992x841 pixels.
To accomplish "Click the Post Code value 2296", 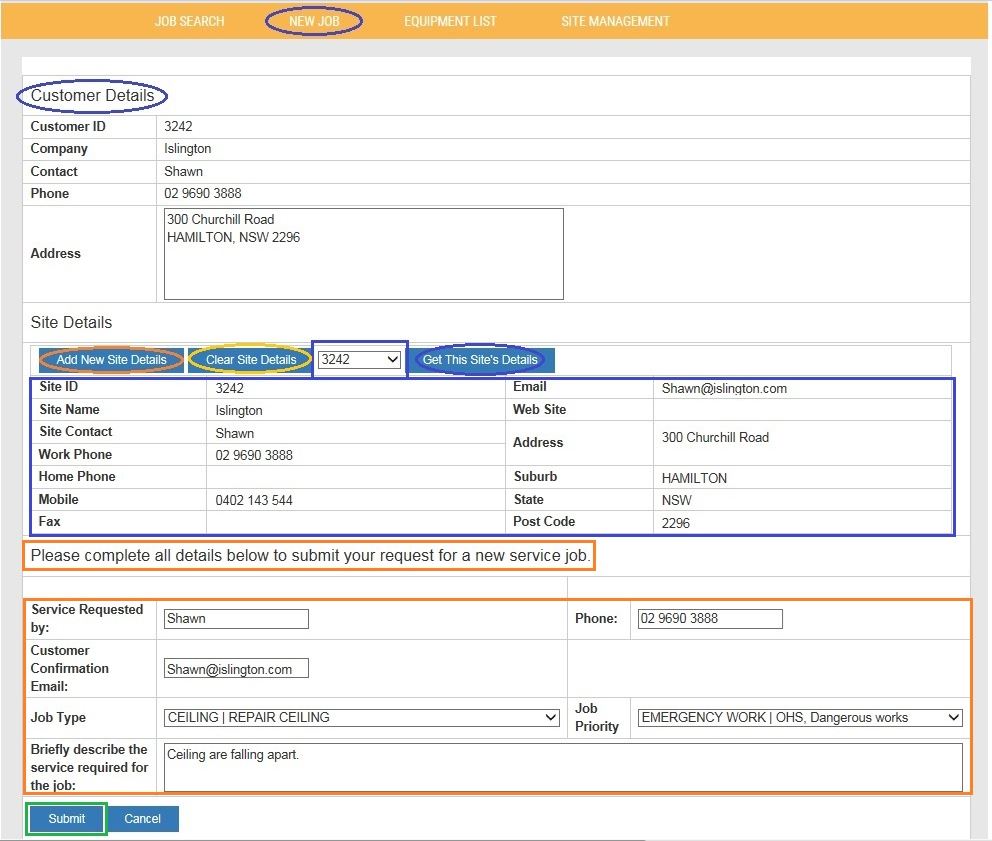I will (676, 523).
